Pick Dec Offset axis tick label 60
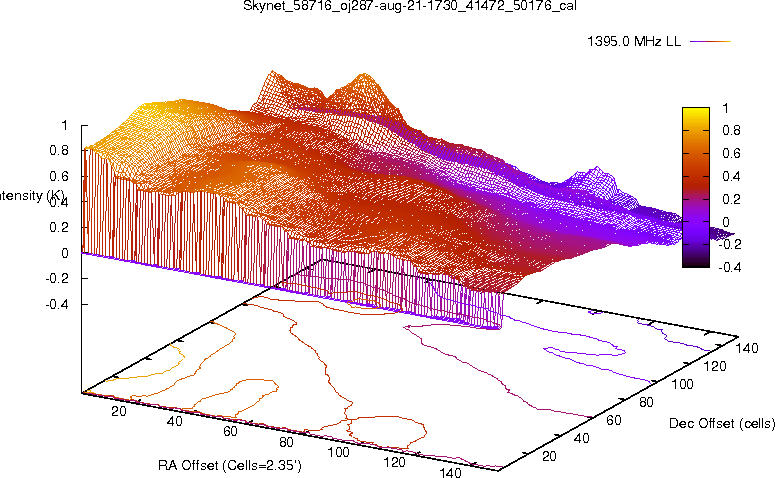Image resolution: width=775 pixels, height=478 pixels. tap(614, 420)
